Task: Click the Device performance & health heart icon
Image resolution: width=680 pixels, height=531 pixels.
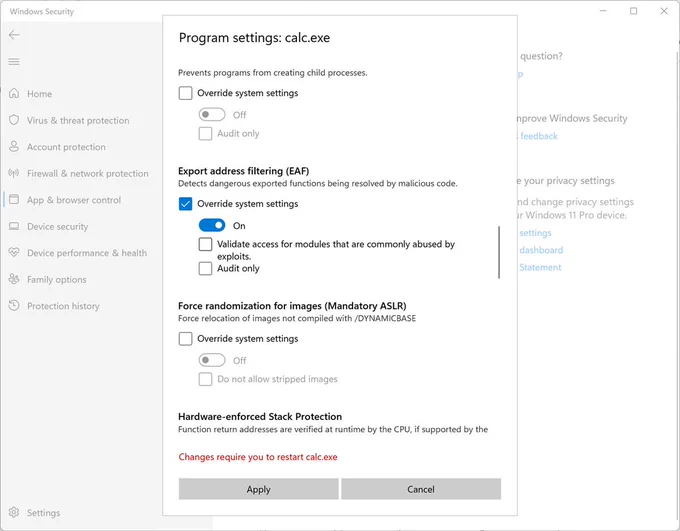Action: [x=14, y=252]
